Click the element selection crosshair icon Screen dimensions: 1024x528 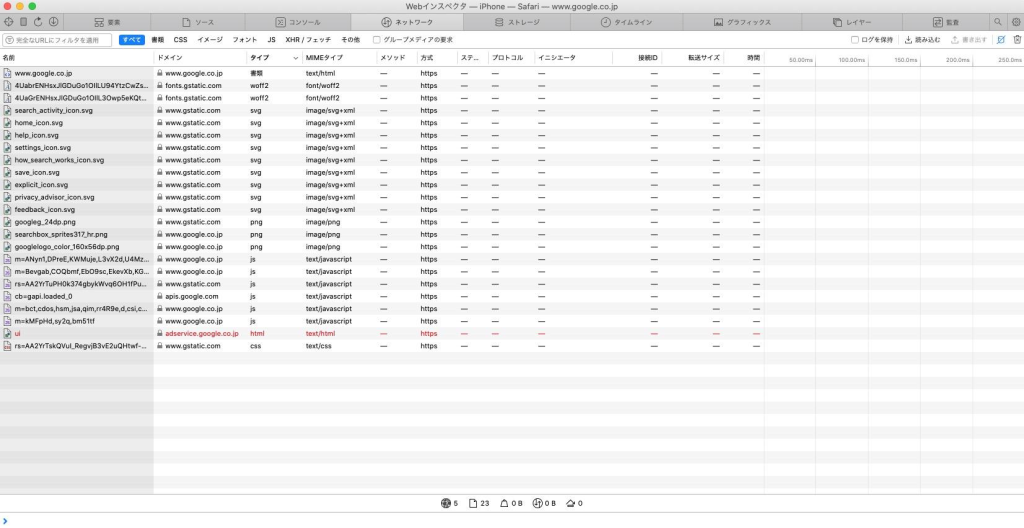click(x=8, y=21)
